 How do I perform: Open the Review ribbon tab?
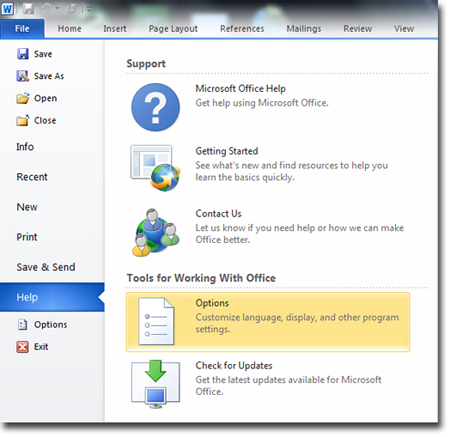[358, 29]
